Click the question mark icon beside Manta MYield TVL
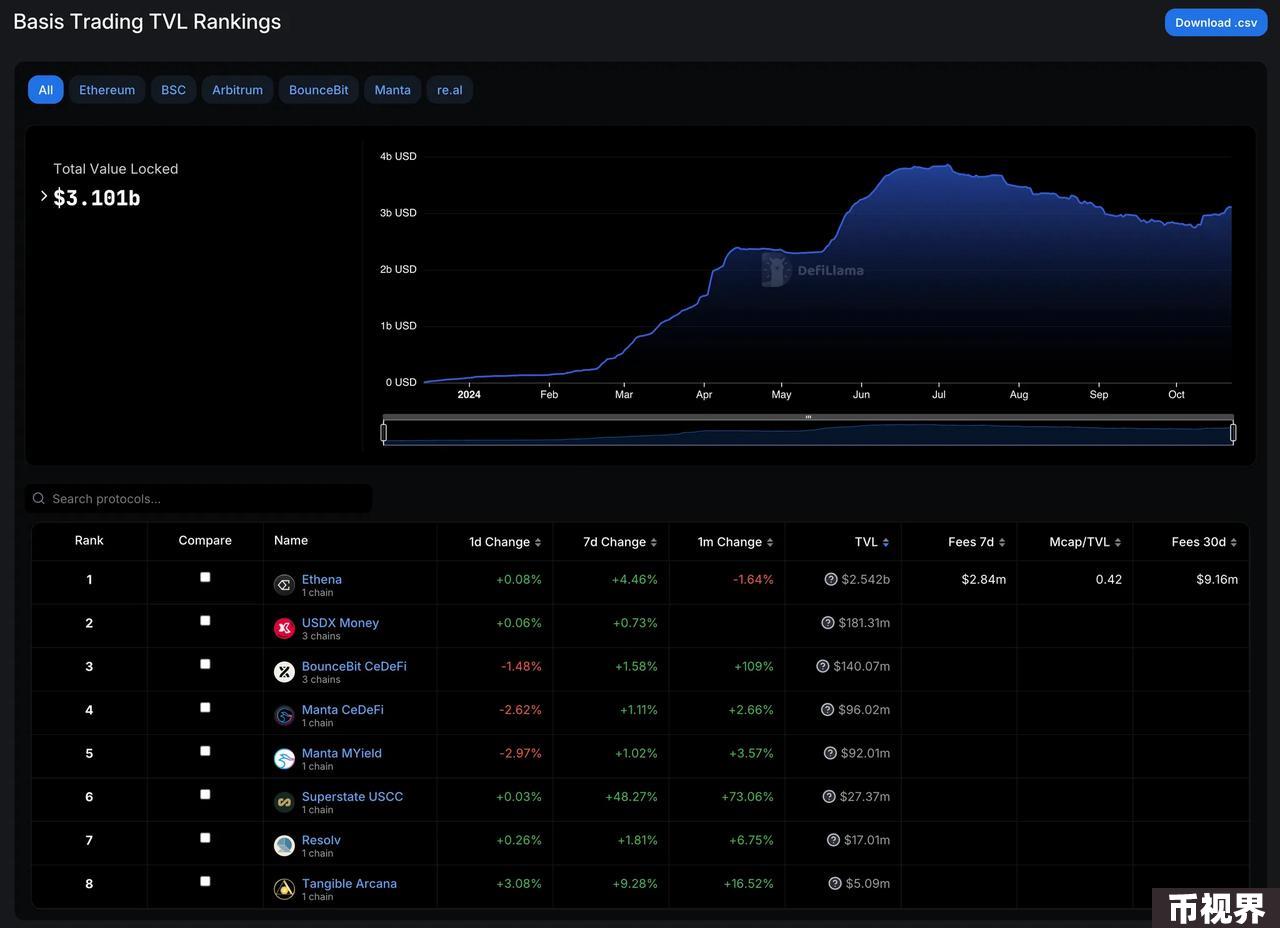The height and width of the screenshot is (928, 1280). coord(830,753)
